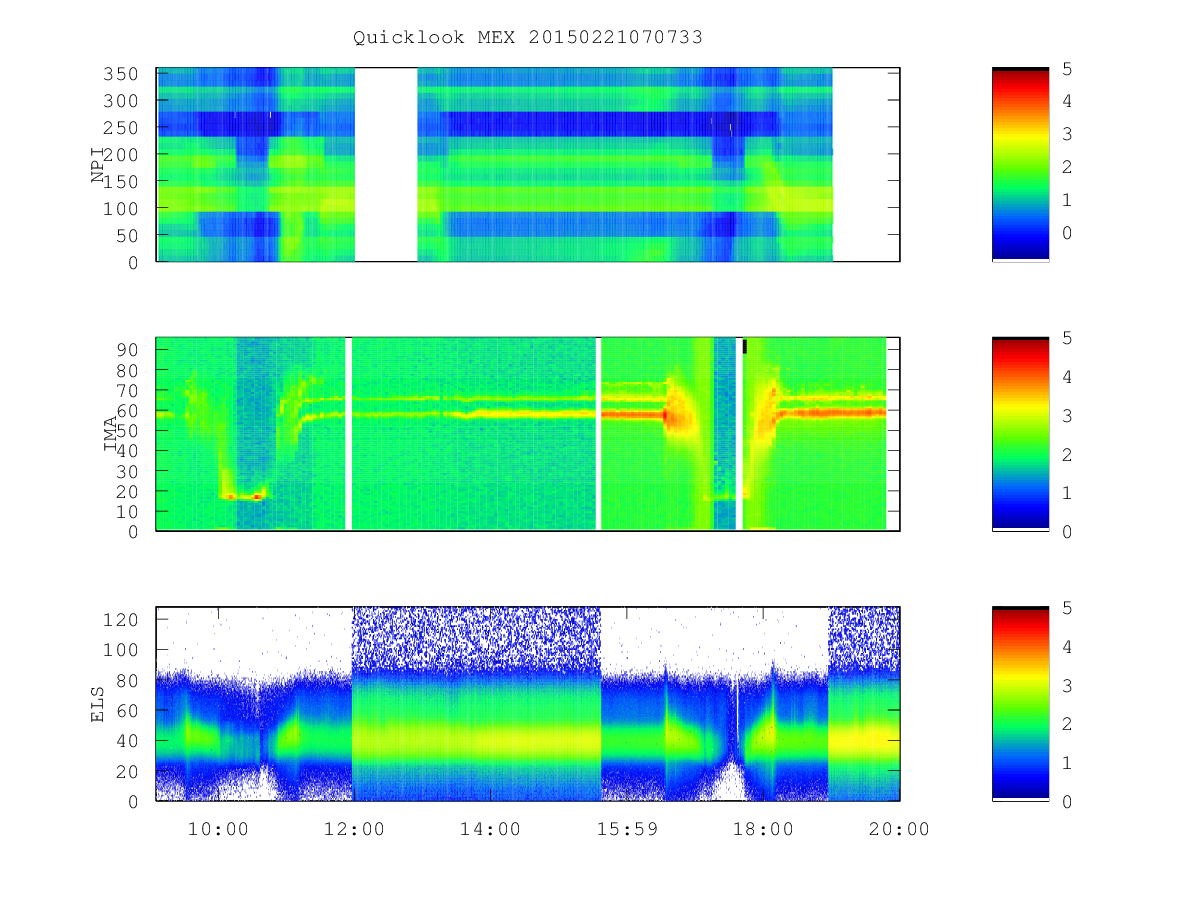Click the 5 label on NPI colorbar

(x=1067, y=68)
